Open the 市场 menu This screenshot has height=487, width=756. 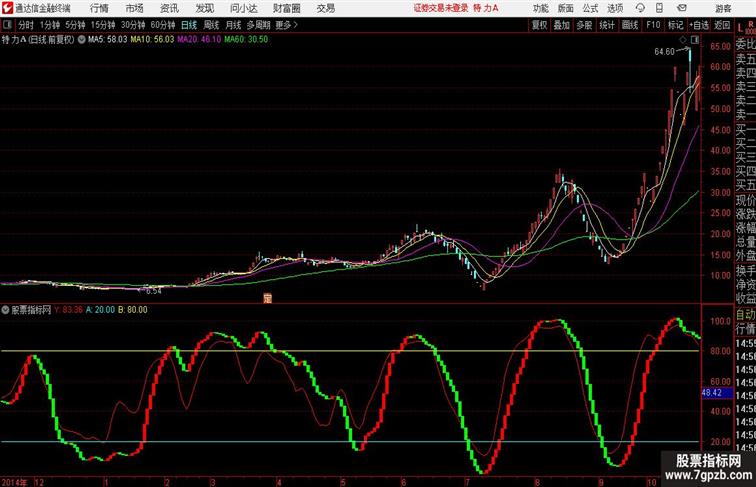click(134, 8)
